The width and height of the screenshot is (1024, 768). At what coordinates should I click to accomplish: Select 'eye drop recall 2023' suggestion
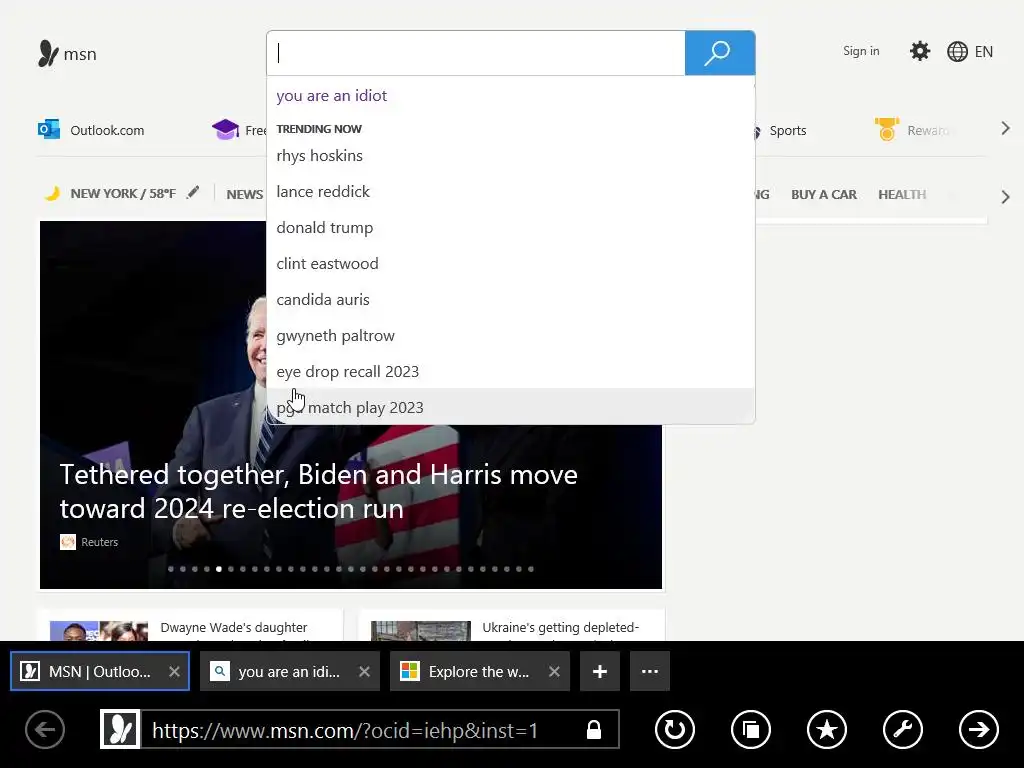511,372
